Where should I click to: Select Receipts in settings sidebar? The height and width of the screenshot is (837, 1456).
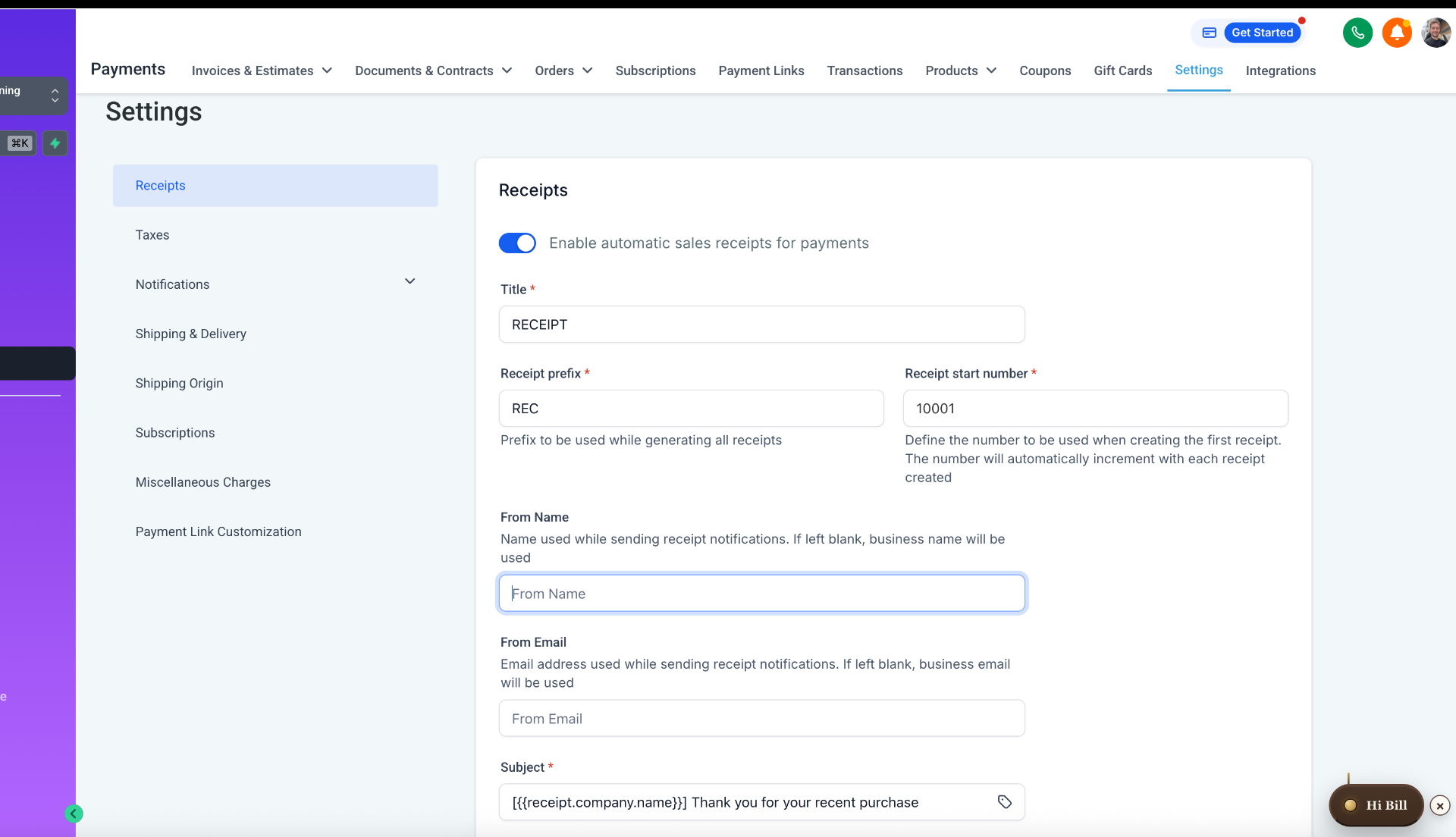(x=275, y=186)
